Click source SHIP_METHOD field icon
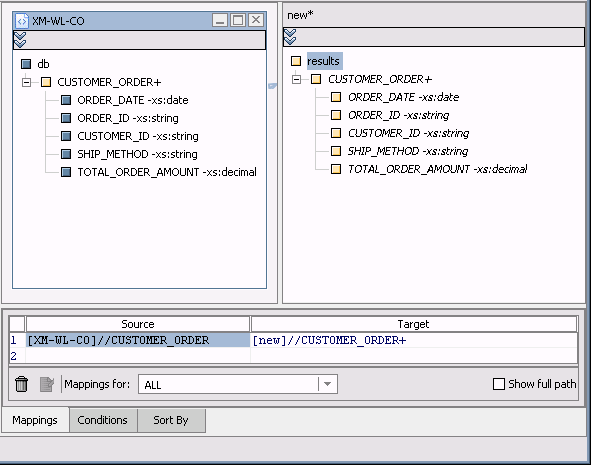This screenshot has width=591, height=465. click(66, 154)
